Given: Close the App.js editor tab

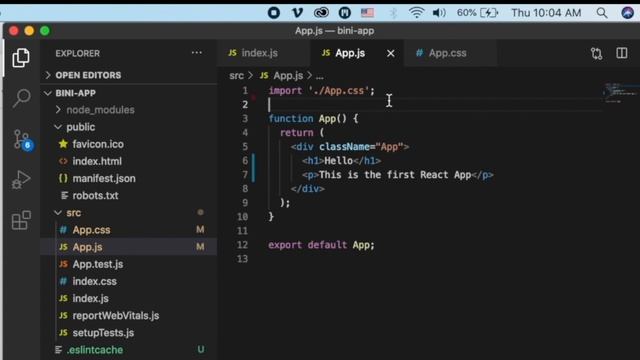Looking at the screenshot, I should pyautogui.click(x=391, y=53).
